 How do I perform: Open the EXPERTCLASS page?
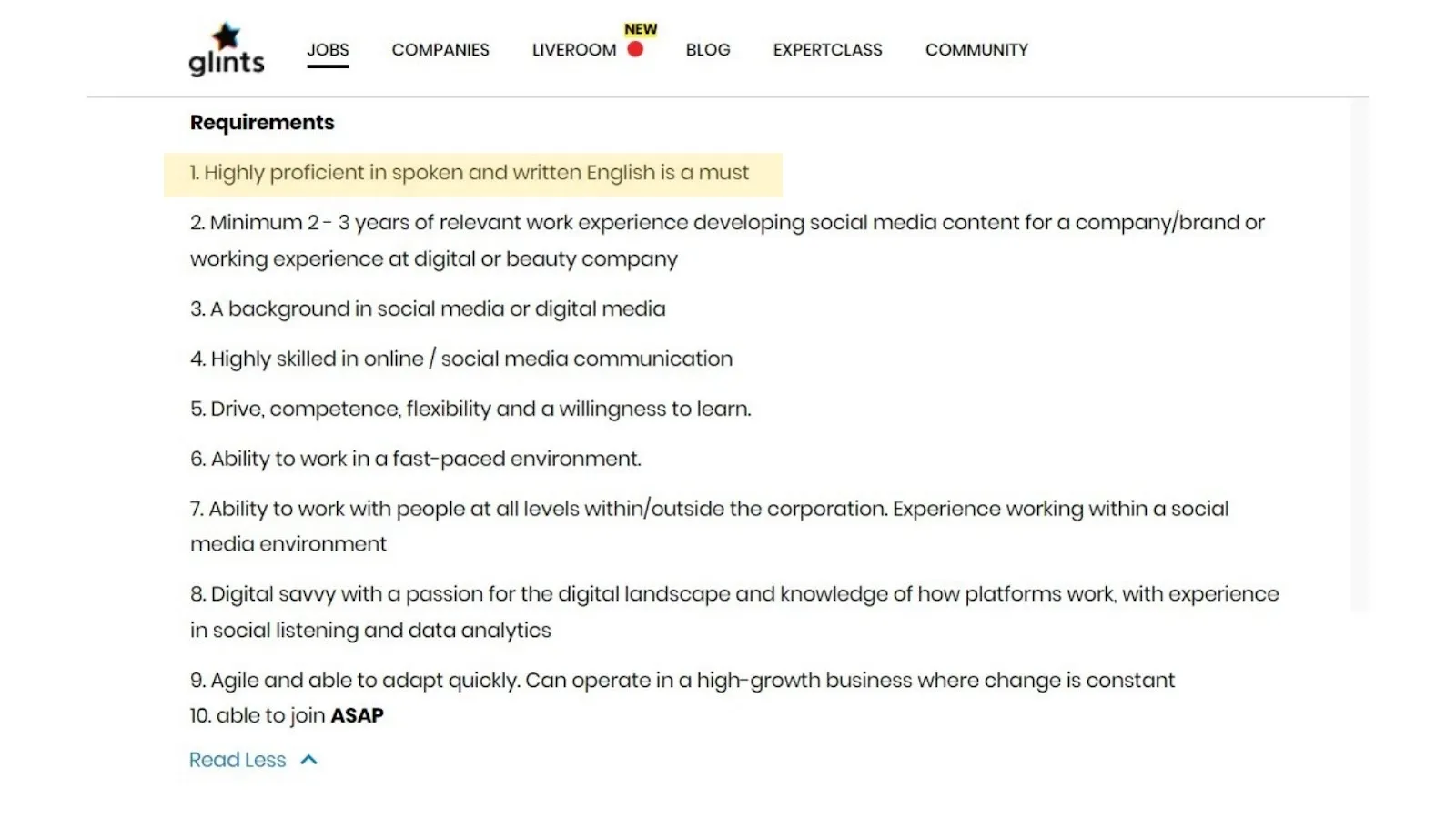click(x=827, y=50)
